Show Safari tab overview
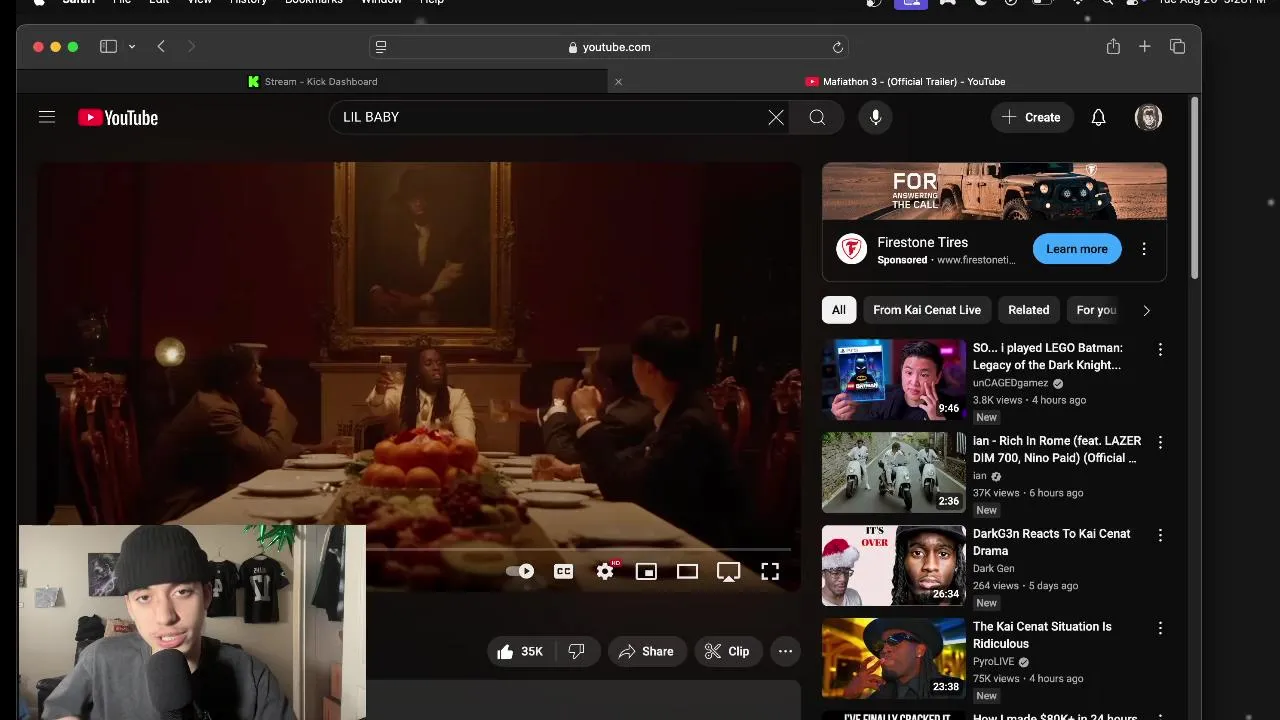The width and height of the screenshot is (1280, 720). pyautogui.click(x=1177, y=46)
